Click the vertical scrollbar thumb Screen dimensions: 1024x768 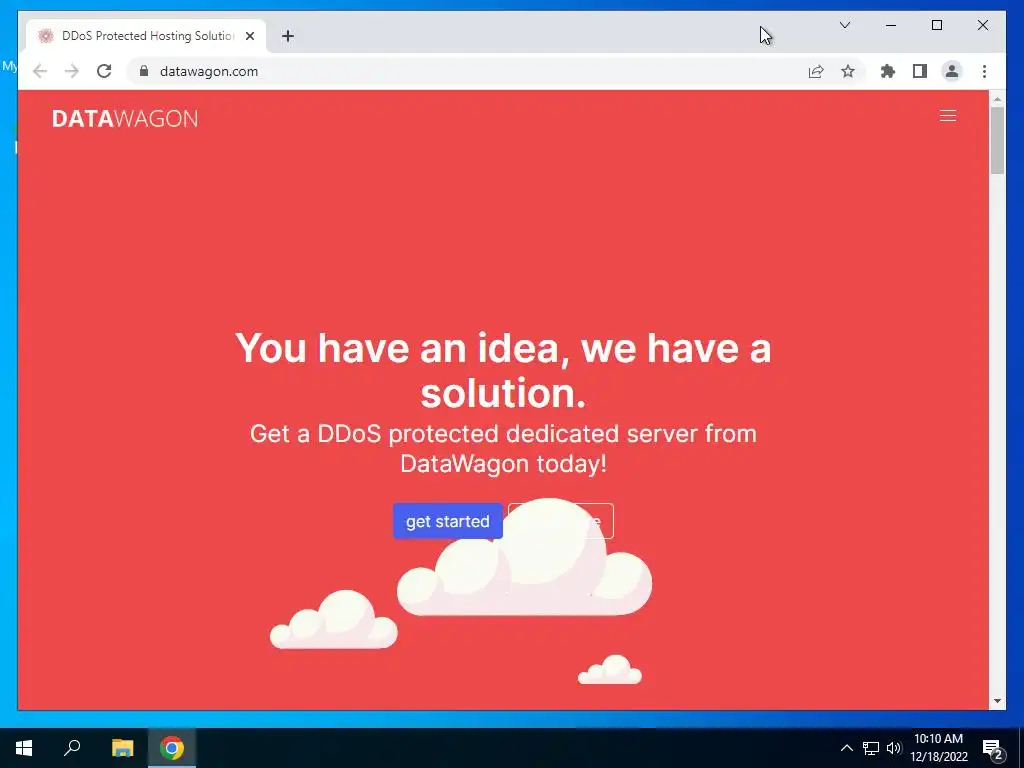997,140
